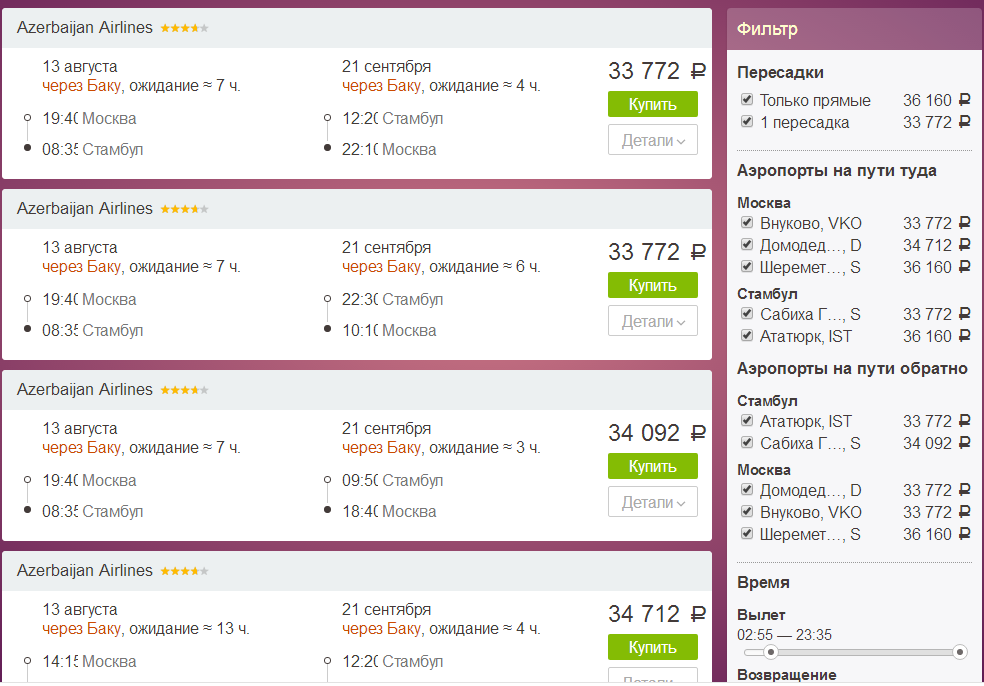Buy the 34 092 ₽ flight with 'Купить'
This screenshot has width=984, height=686.
(x=652, y=466)
